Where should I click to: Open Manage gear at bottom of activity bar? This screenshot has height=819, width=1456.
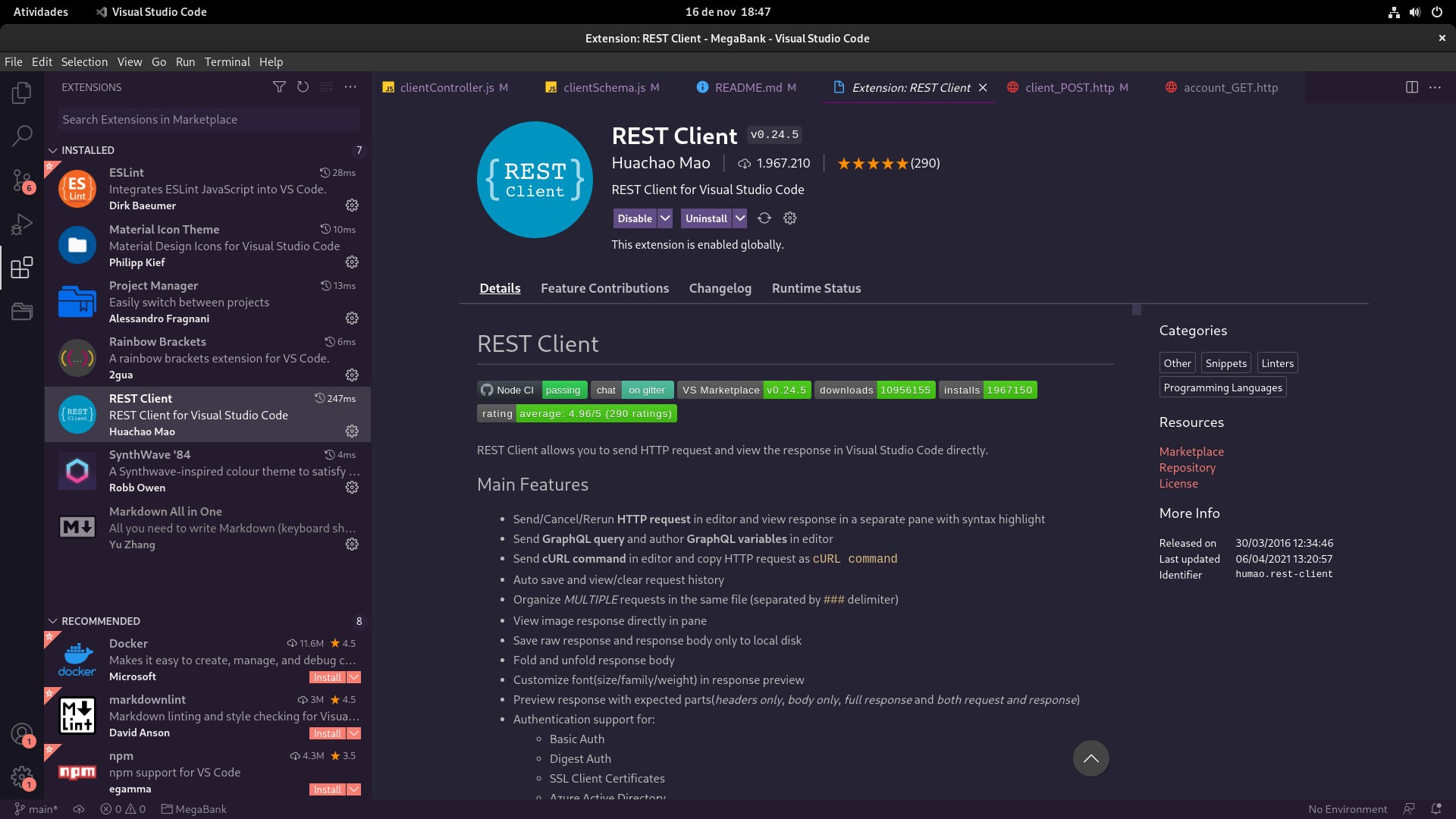[x=22, y=777]
